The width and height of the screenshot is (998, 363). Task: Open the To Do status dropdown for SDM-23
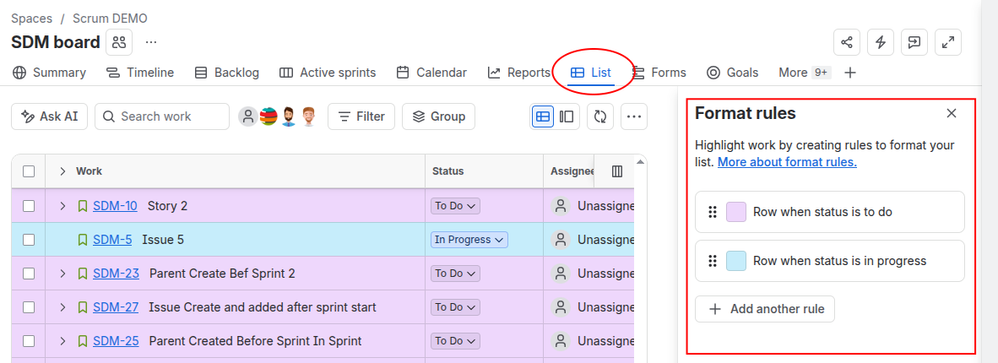click(456, 273)
